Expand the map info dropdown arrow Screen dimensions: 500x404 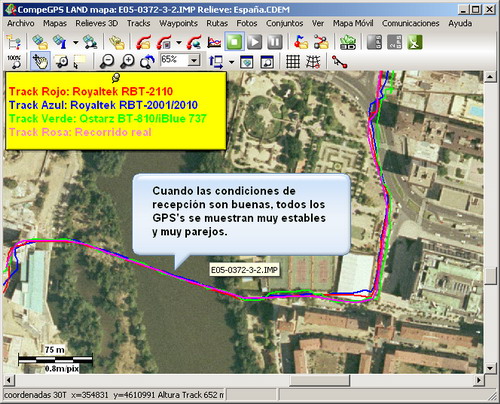[76, 43]
